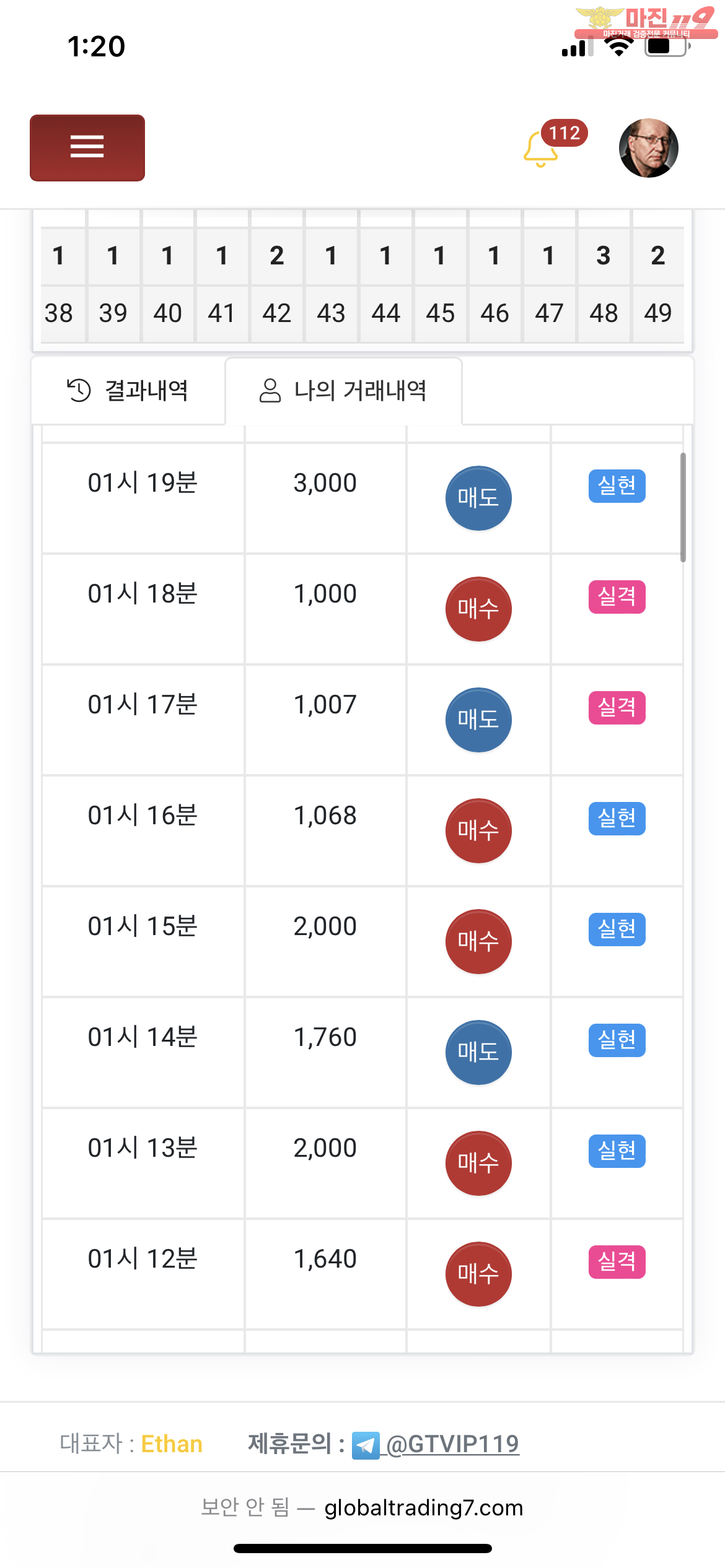Switch to 결과내역 tab

coord(128,391)
